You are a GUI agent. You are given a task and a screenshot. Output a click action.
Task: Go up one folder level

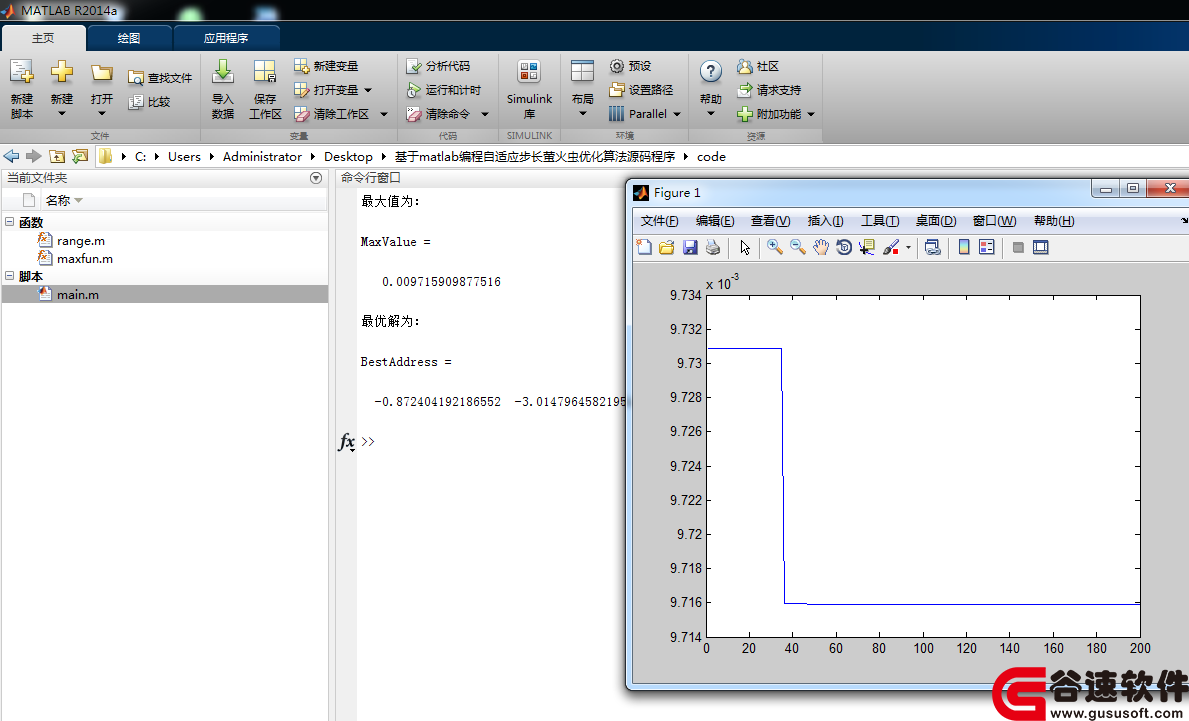pyautogui.click(x=57, y=156)
